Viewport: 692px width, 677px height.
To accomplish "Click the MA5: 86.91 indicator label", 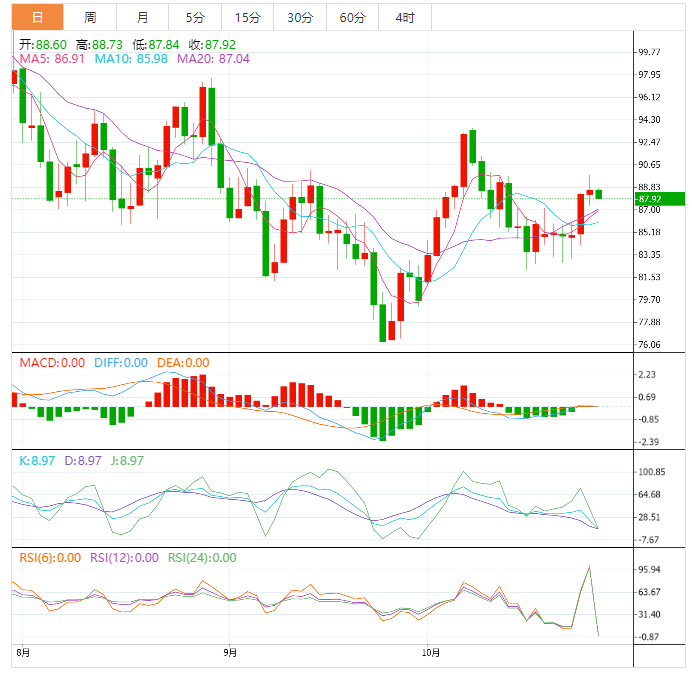I will (52, 59).
